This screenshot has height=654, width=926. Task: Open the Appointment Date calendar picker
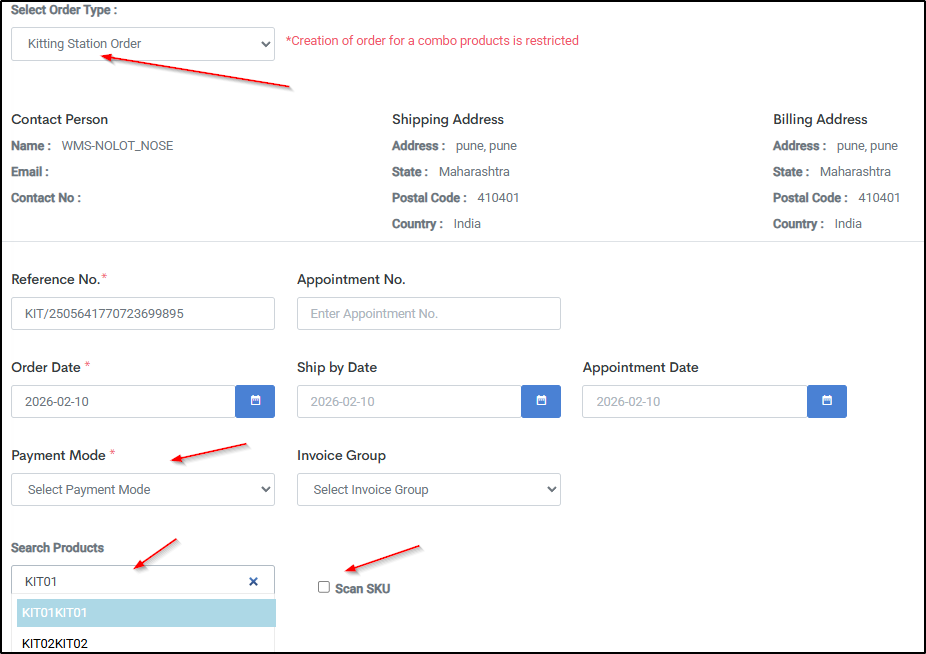tap(827, 401)
